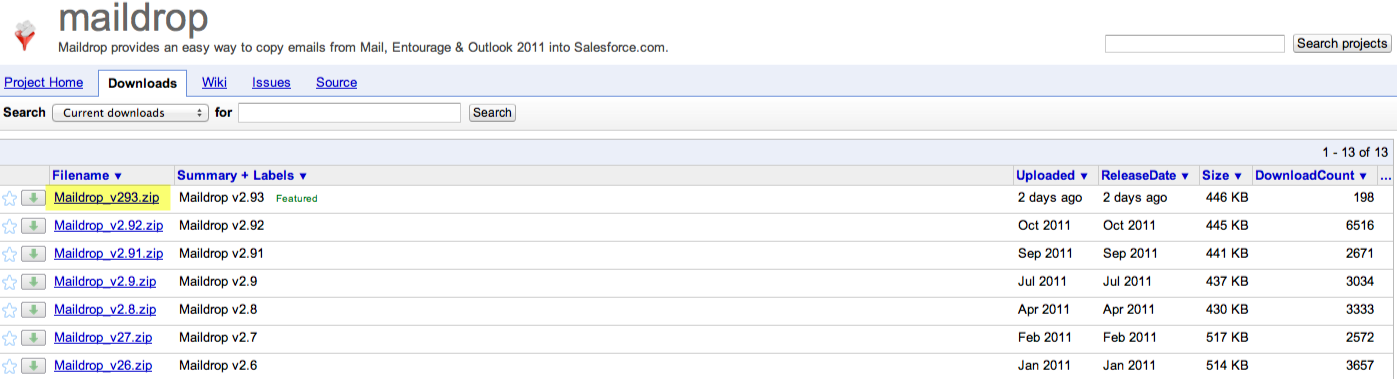
Task: Expand the DownloadCount column sort menu
Action: tap(1311, 176)
